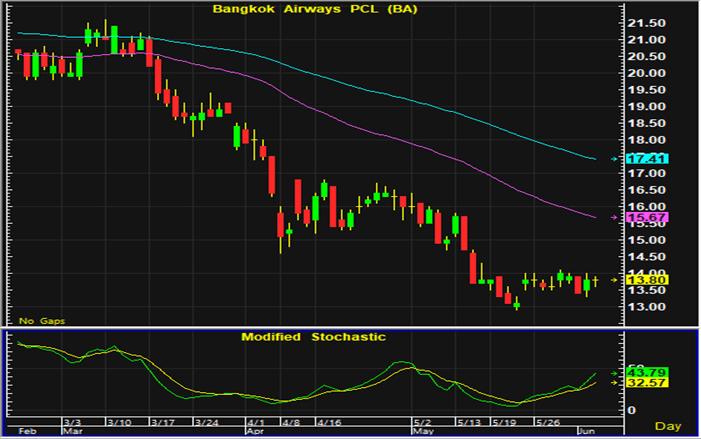Image resolution: width=701 pixels, height=439 pixels.
Task: Click the magenta arrow beside the 15.67 label
Action: pyautogui.click(x=614, y=217)
